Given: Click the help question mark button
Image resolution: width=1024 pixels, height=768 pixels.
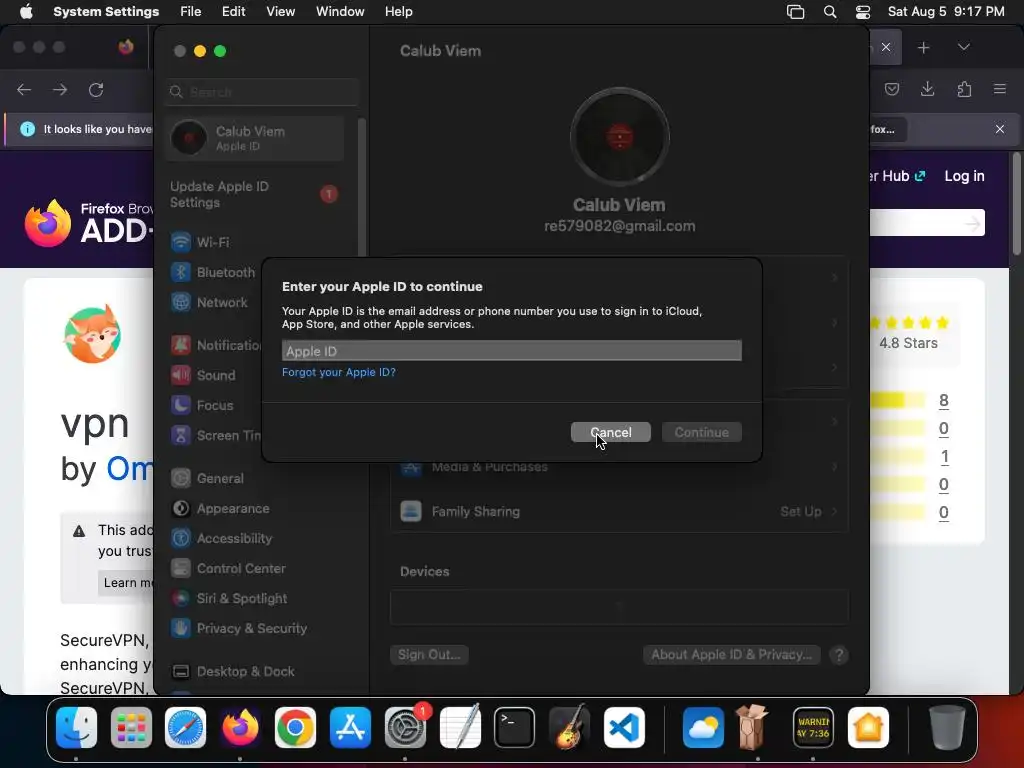Looking at the screenshot, I should [839, 655].
